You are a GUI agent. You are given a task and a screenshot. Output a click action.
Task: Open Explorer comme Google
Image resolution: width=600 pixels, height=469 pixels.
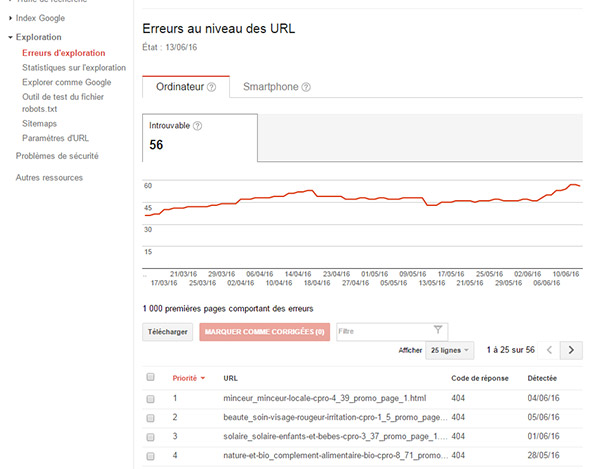point(67,82)
